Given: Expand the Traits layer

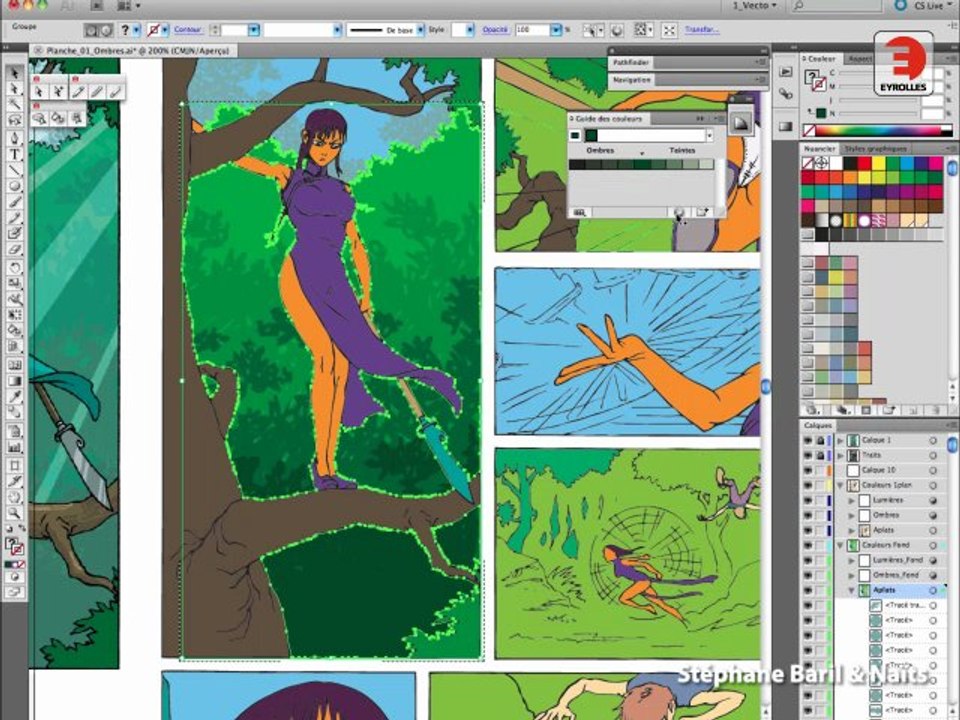Looking at the screenshot, I should 840,456.
